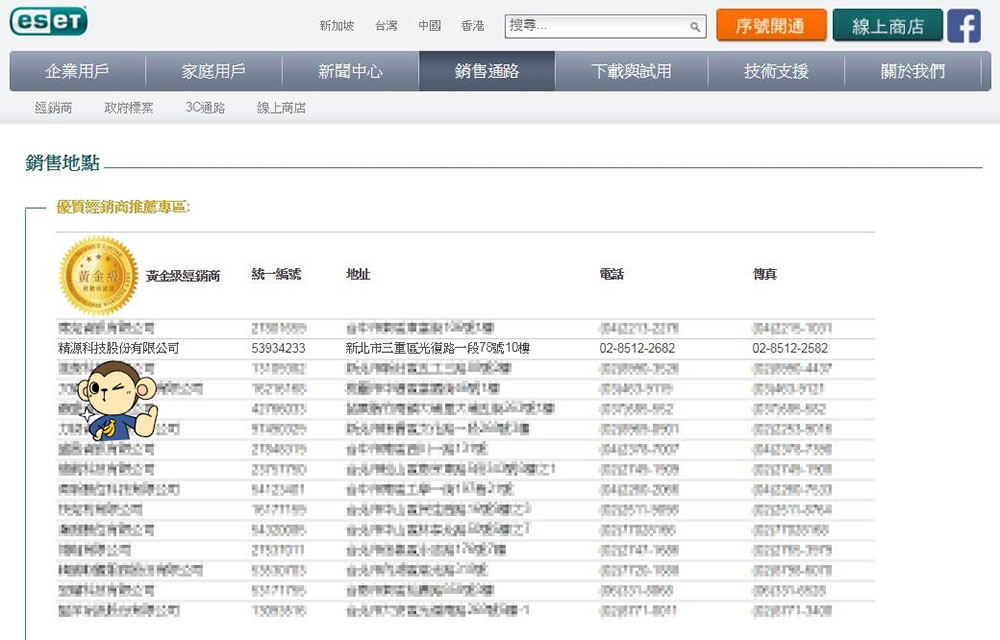
Task: Open the 銷售通路 menu
Action: tap(487, 71)
